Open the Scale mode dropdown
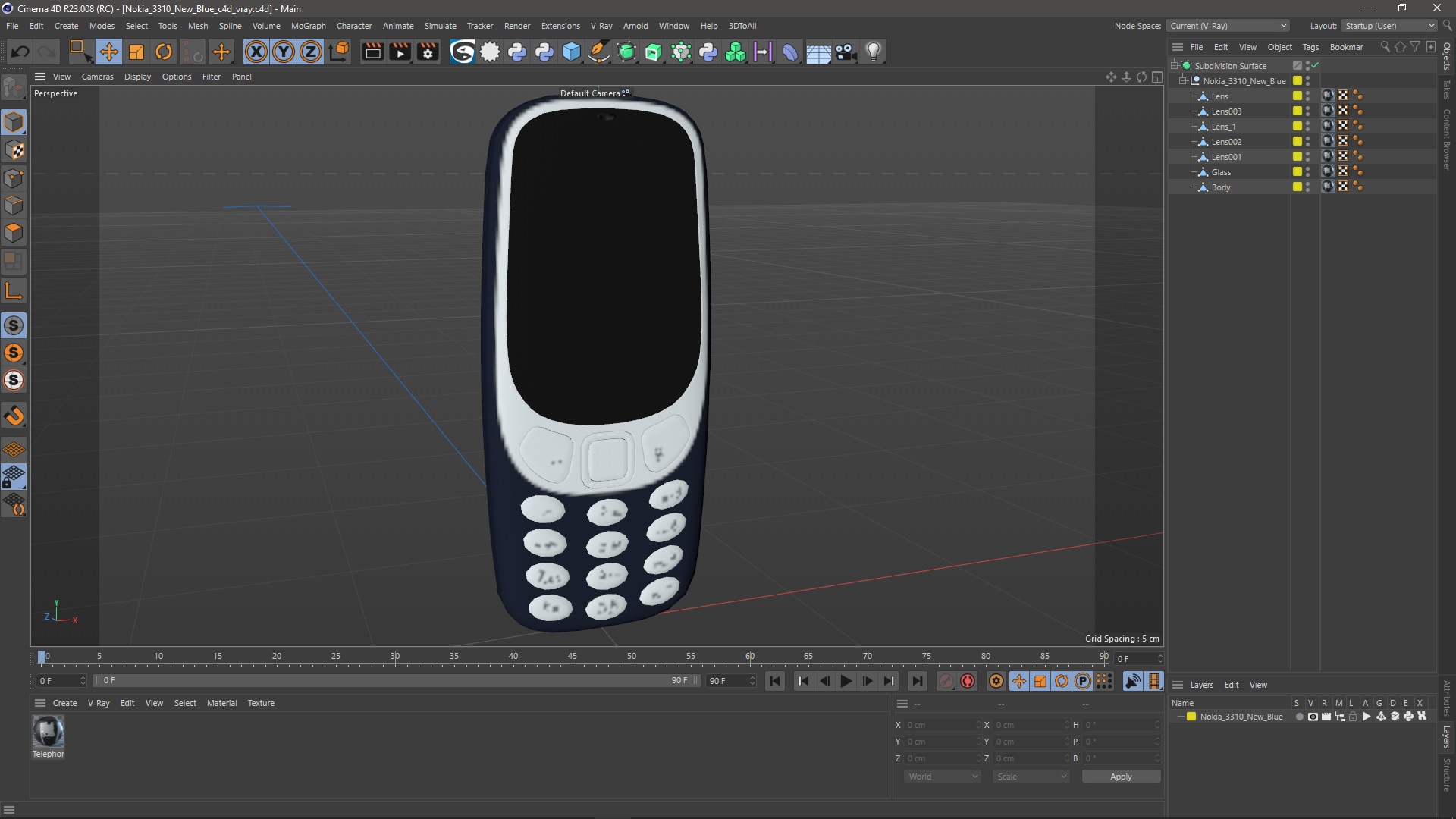Viewport: 1456px width, 819px height. click(1031, 777)
